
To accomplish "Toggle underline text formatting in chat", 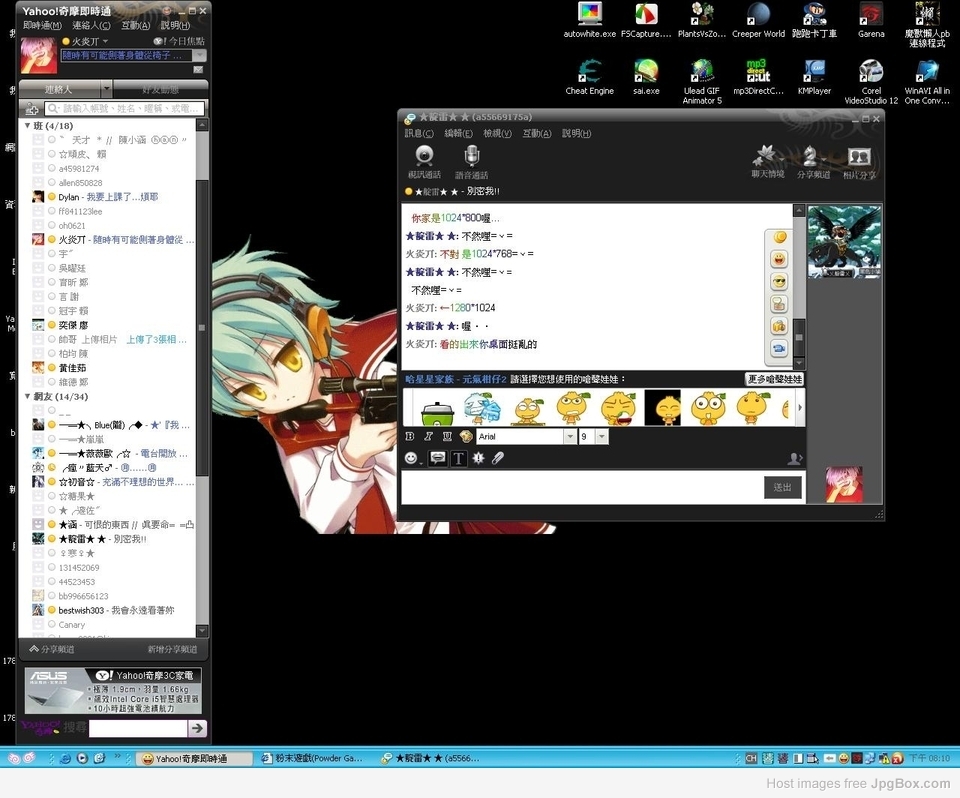I will point(447,437).
